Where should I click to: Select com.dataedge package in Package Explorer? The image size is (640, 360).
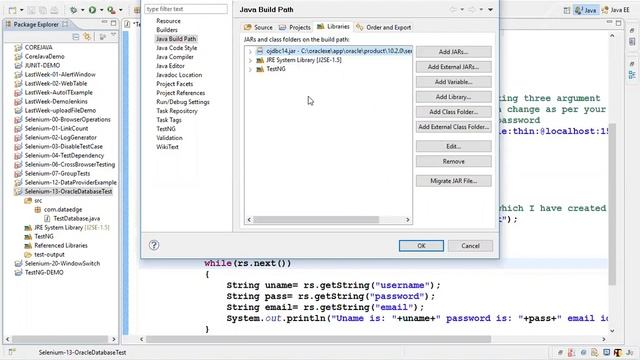pyautogui.click(x=63, y=209)
